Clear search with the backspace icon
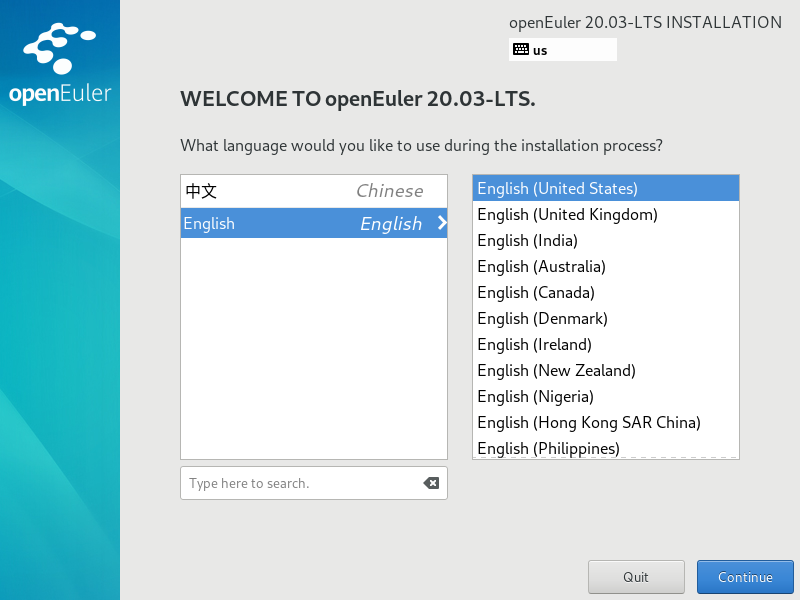This screenshot has height=600, width=800. click(x=431, y=483)
